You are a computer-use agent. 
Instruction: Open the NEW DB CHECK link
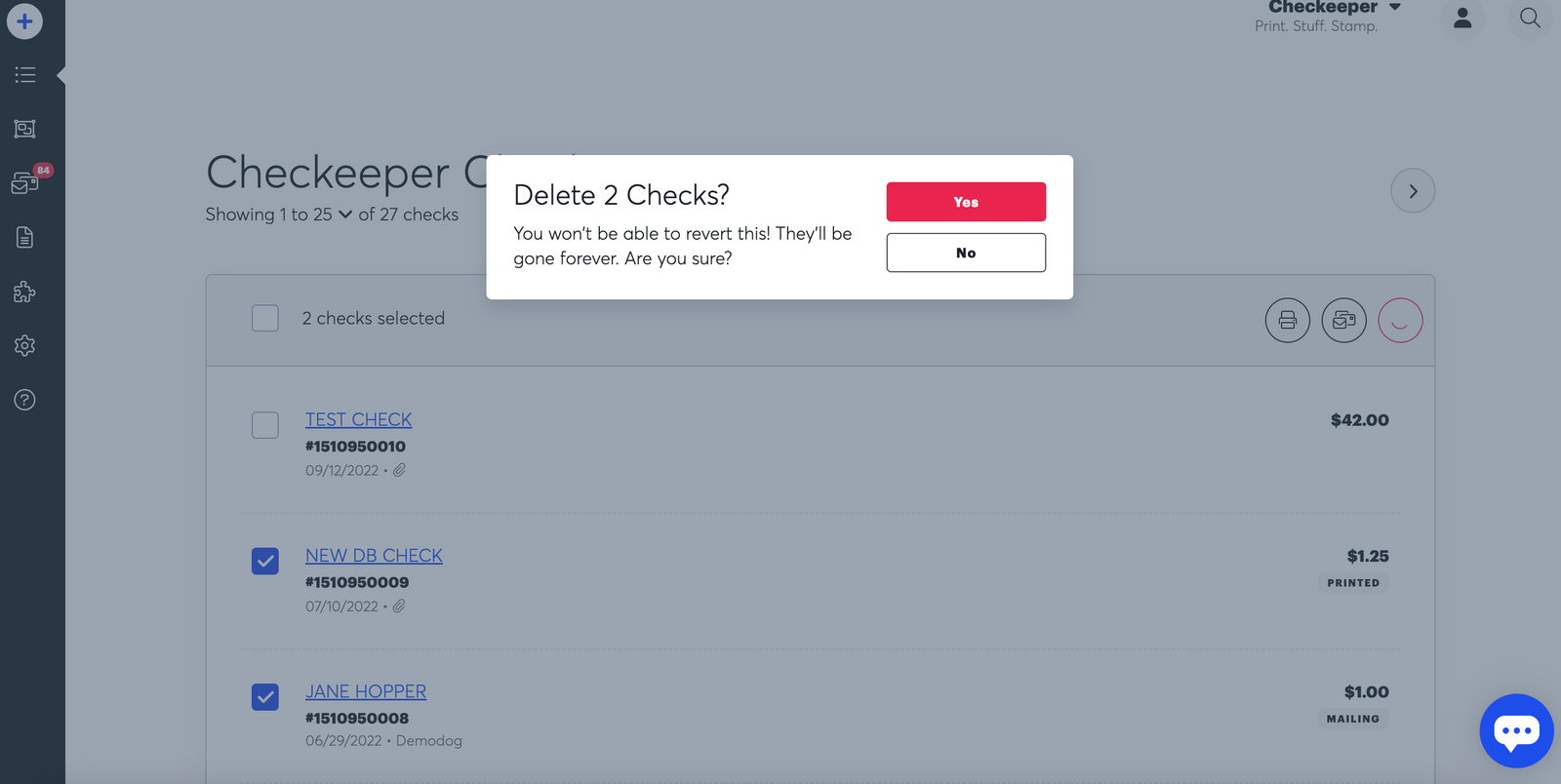coord(374,555)
